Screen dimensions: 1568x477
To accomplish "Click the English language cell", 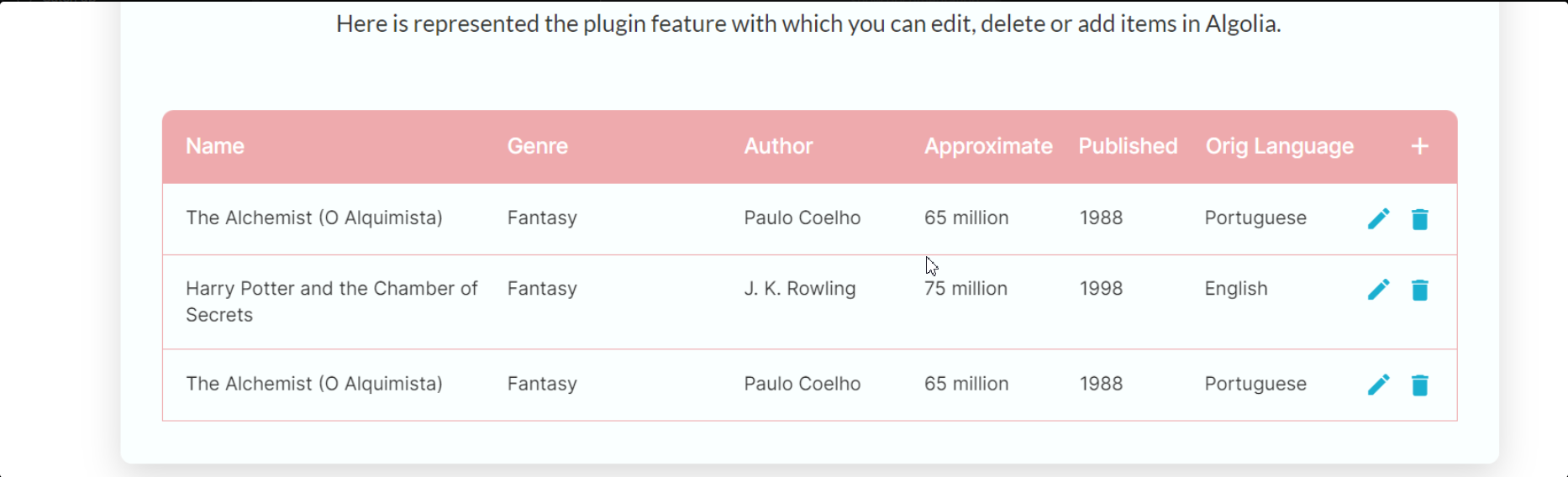I will click(1236, 289).
